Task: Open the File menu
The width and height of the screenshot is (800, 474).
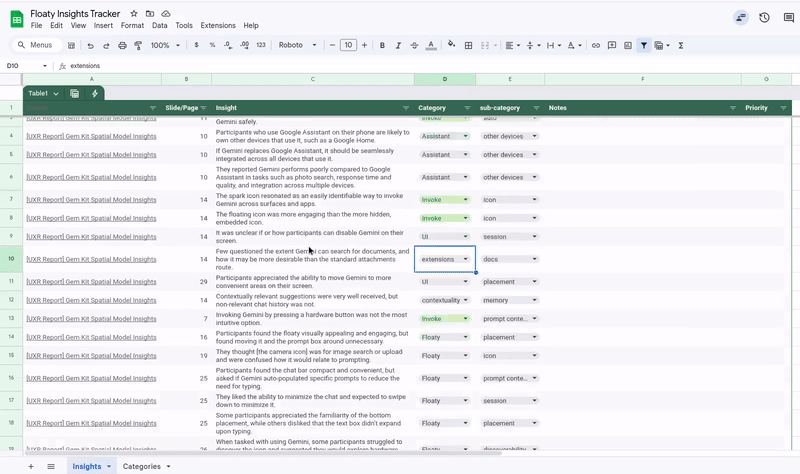Action: click(36, 26)
